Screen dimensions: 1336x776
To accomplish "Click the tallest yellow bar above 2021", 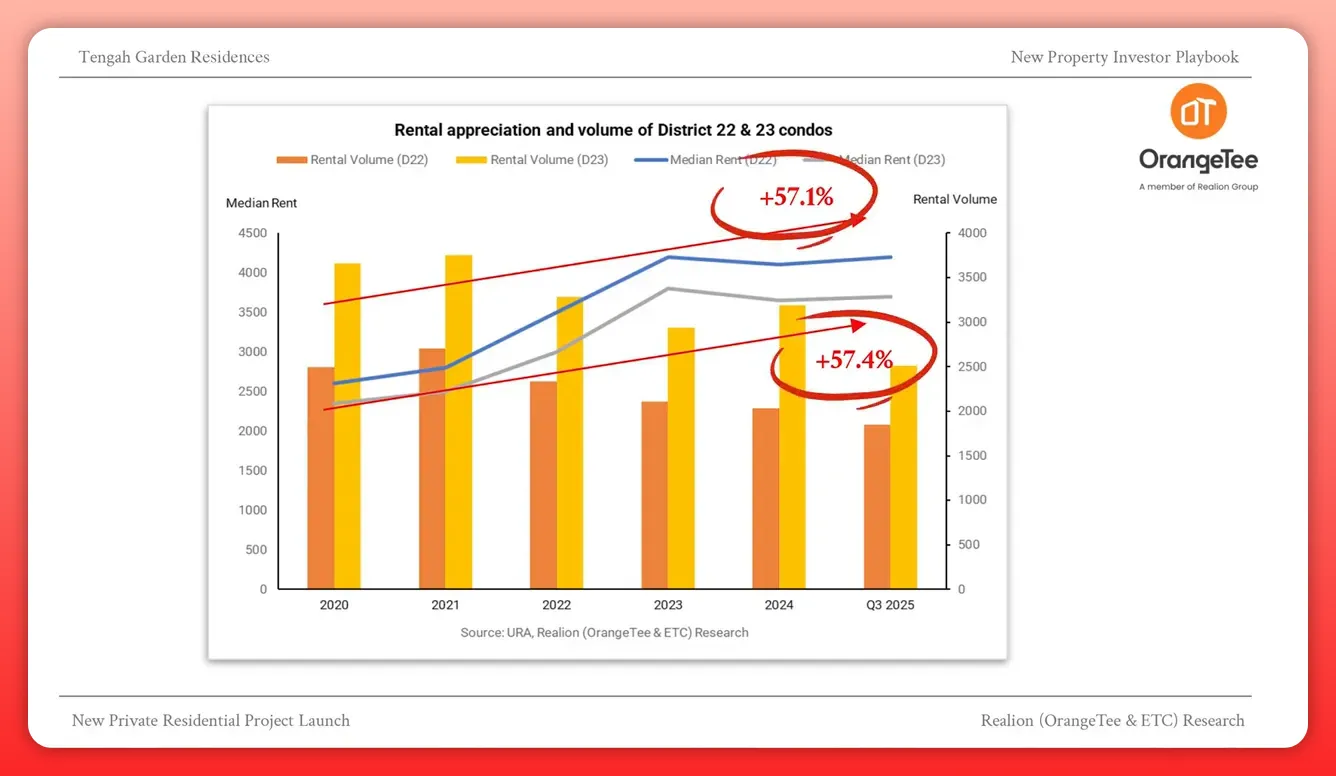I will pyautogui.click(x=456, y=420).
